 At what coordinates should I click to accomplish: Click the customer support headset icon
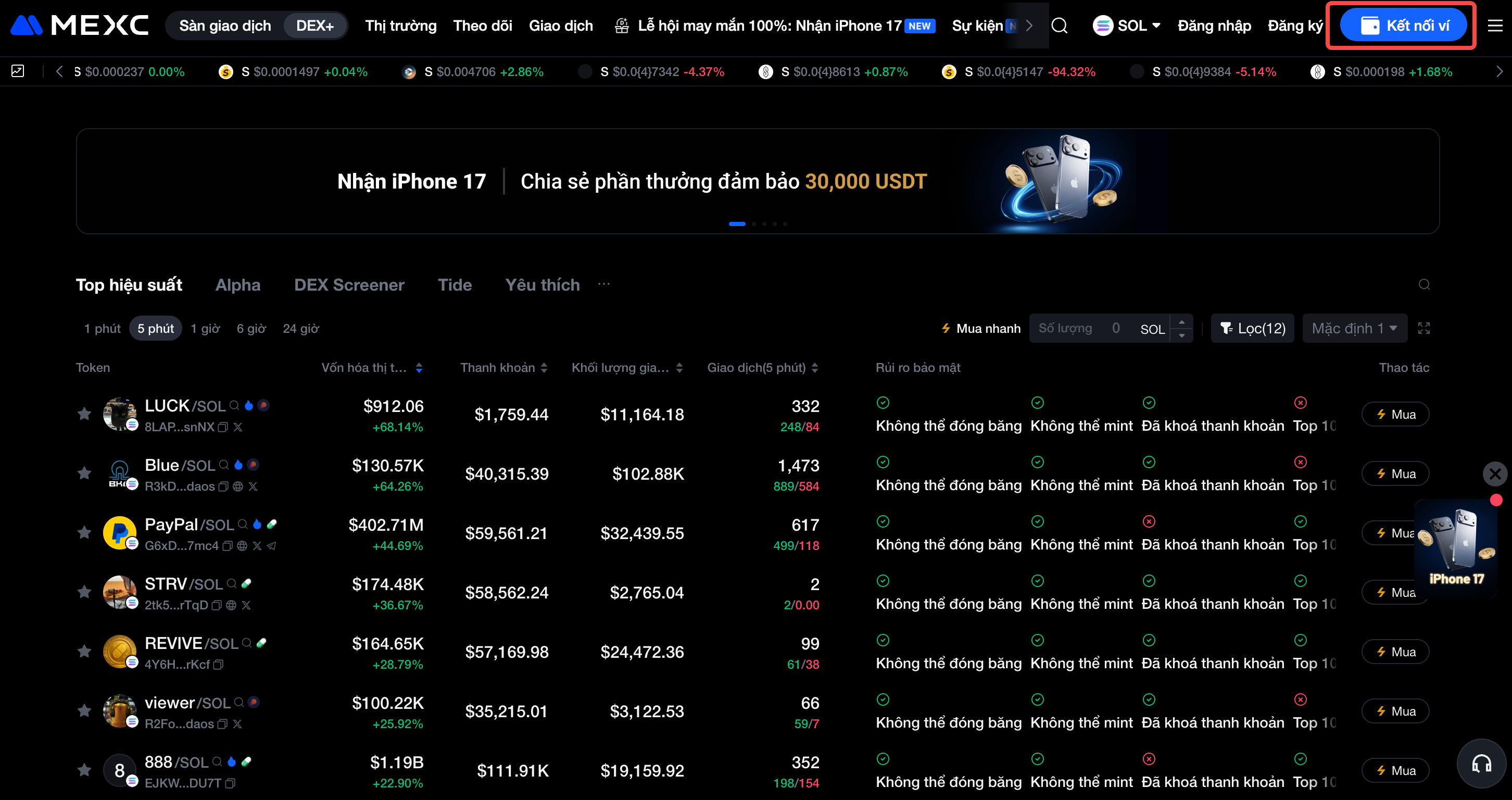tap(1481, 764)
